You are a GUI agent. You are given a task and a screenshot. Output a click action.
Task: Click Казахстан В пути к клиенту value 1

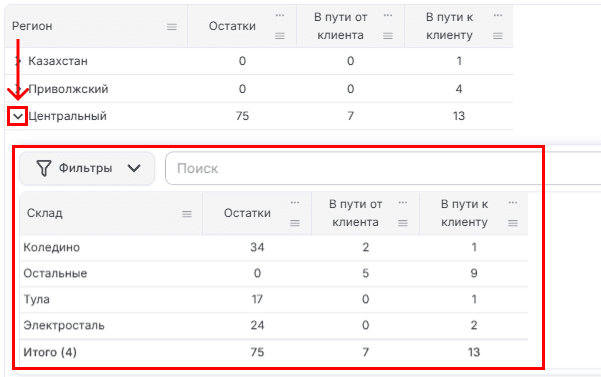pos(459,61)
